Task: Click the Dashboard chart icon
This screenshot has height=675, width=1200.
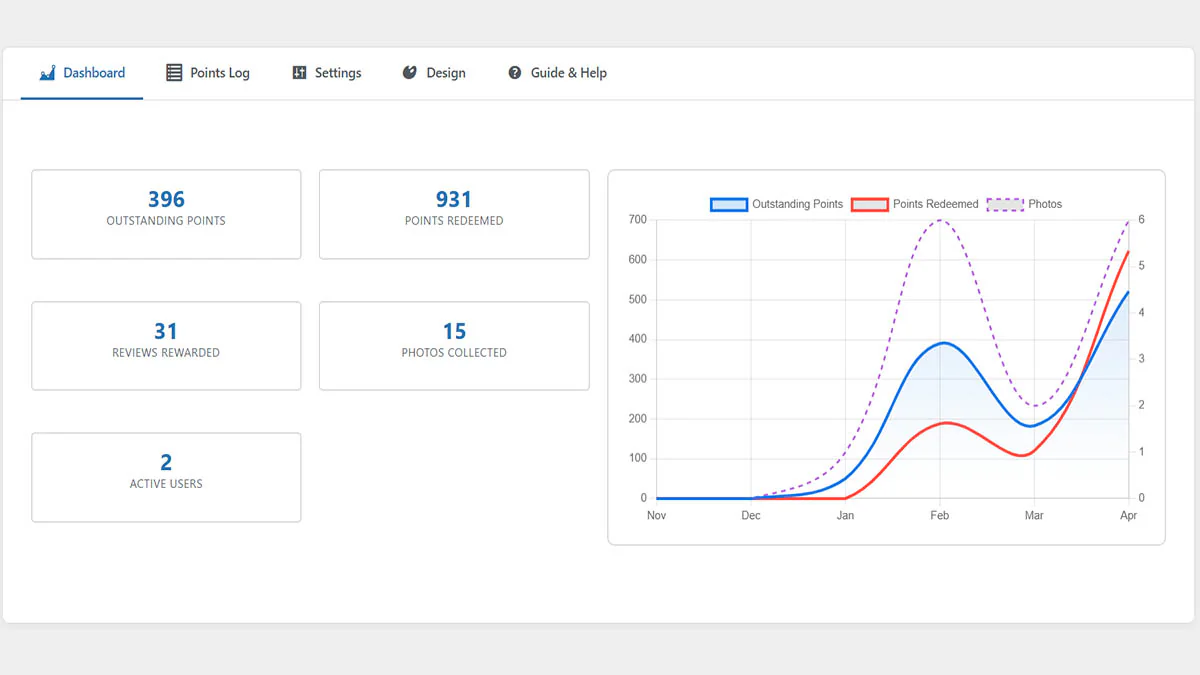Action: tap(47, 73)
